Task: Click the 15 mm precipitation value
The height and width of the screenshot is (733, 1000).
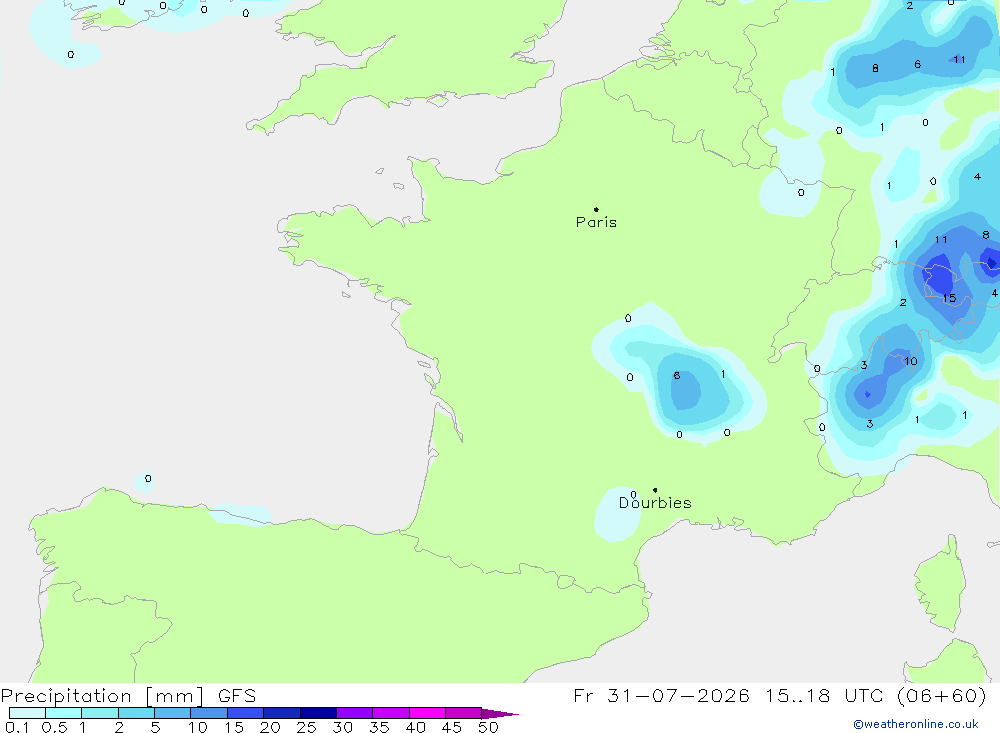Action: [x=949, y=298]
